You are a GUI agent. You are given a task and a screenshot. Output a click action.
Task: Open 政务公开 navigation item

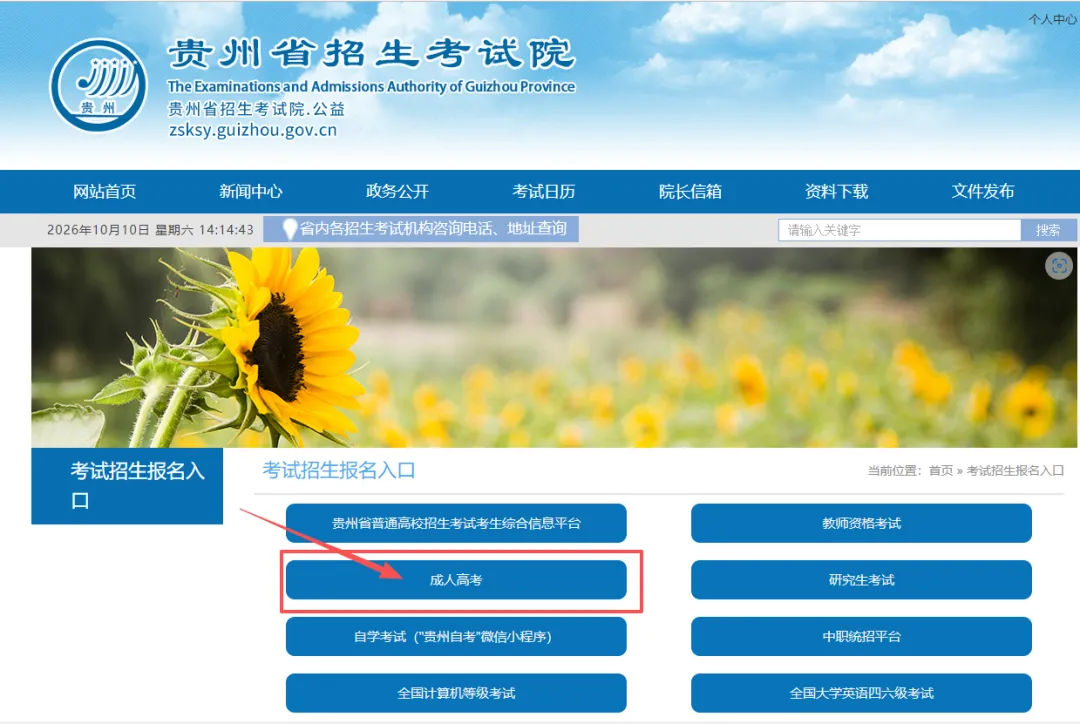[397, 192]
